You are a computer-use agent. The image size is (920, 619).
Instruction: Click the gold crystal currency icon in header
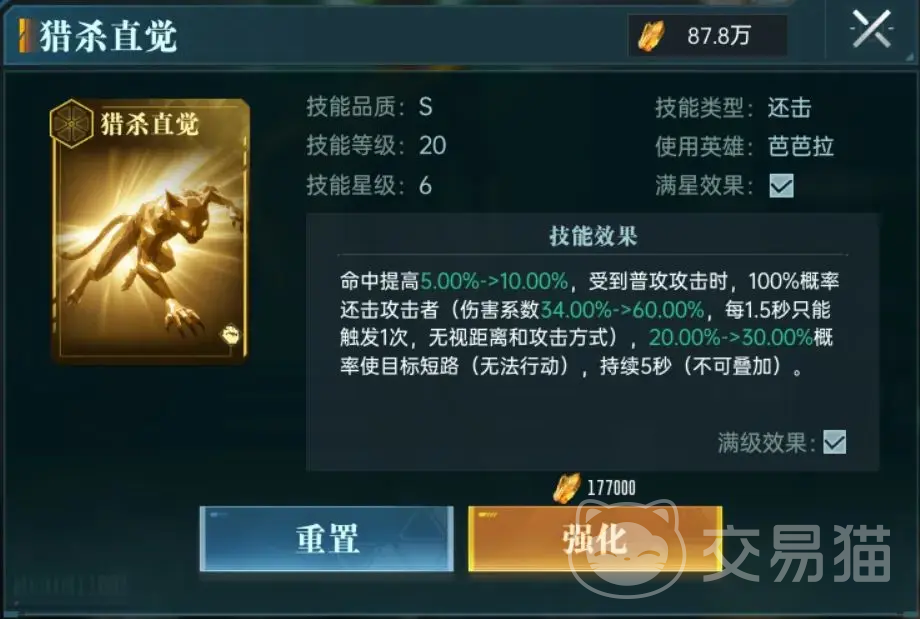pos(651,36)
